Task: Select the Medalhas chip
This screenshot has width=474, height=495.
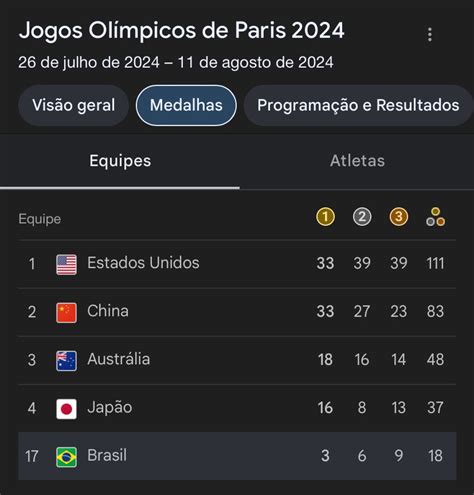Action: click(186, 105)
